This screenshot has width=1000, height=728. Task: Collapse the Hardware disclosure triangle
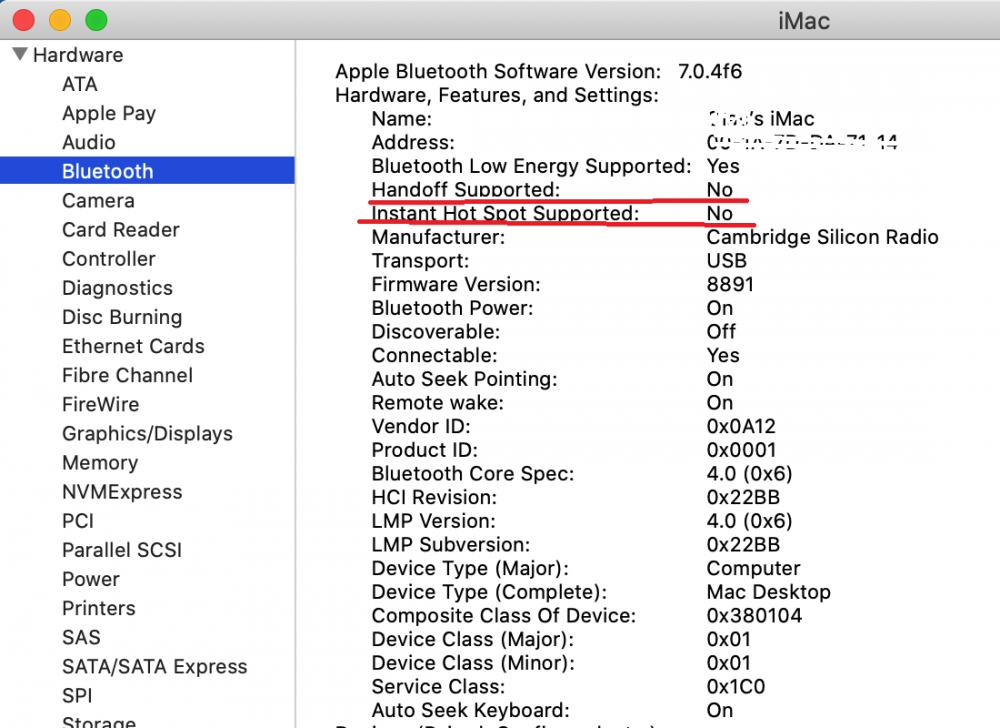click(x=20, y=54)
